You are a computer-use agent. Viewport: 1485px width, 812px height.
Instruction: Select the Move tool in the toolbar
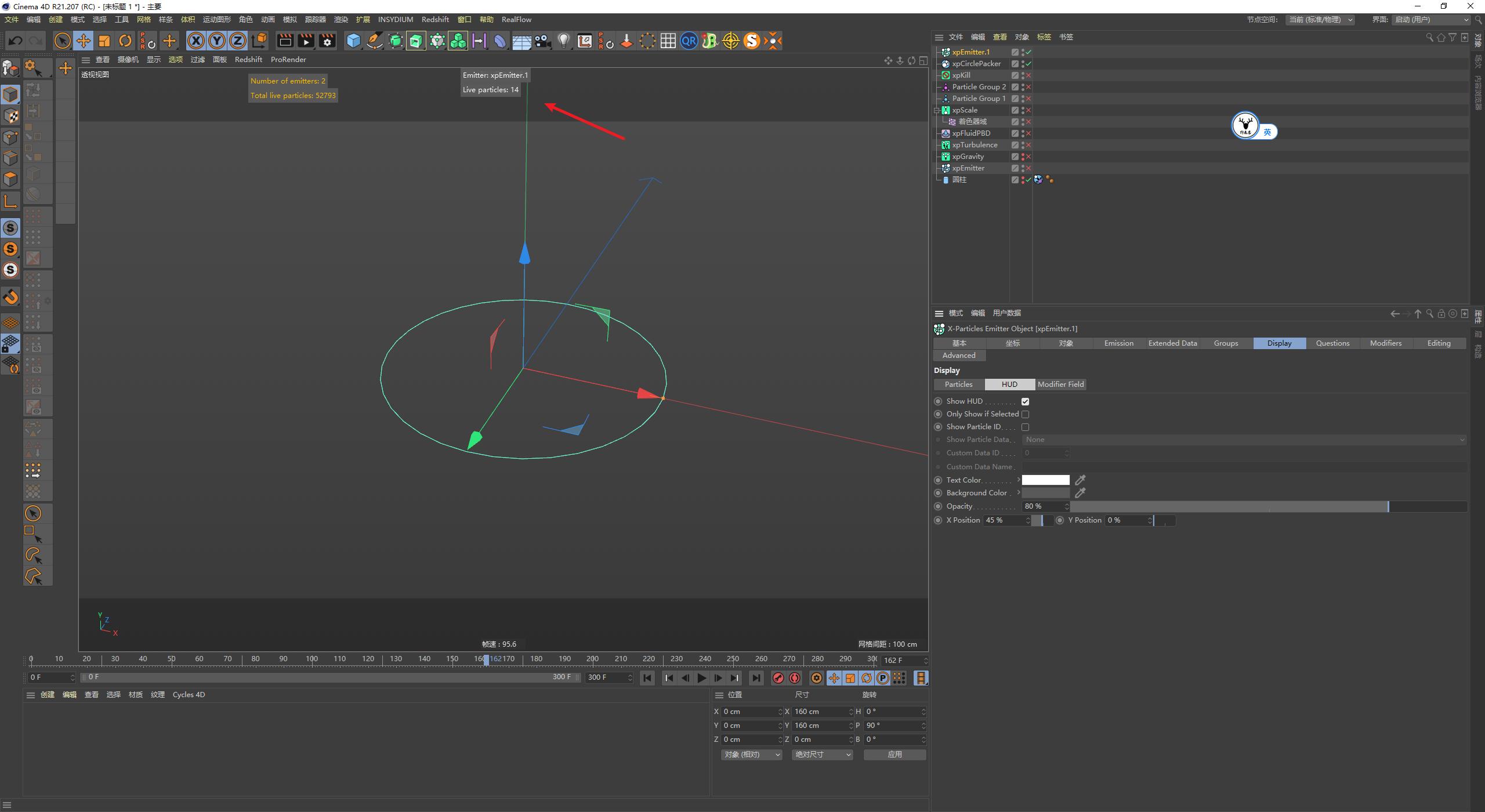click(x=84, y=41)
